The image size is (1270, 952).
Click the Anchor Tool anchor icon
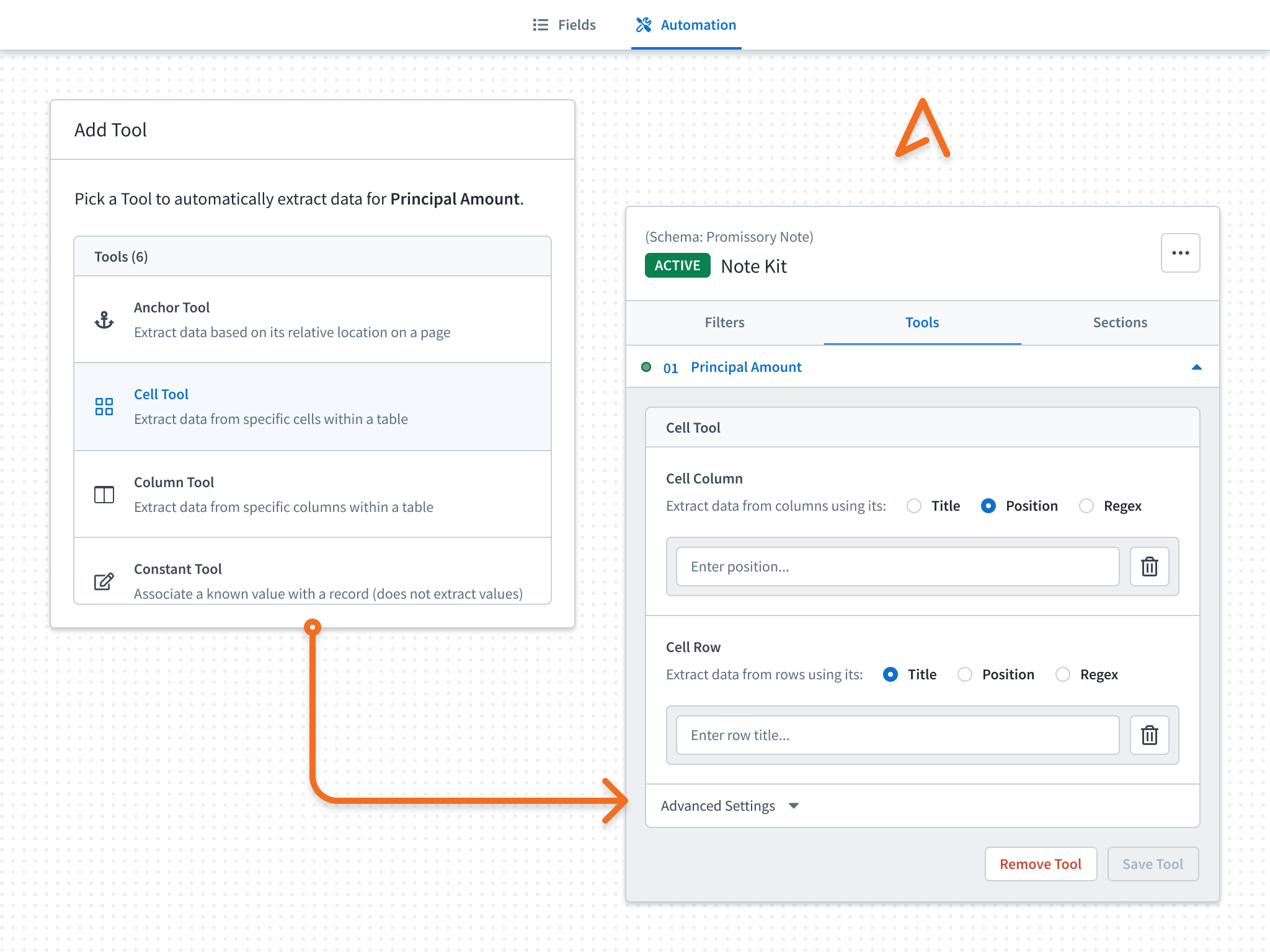[104, 320]
